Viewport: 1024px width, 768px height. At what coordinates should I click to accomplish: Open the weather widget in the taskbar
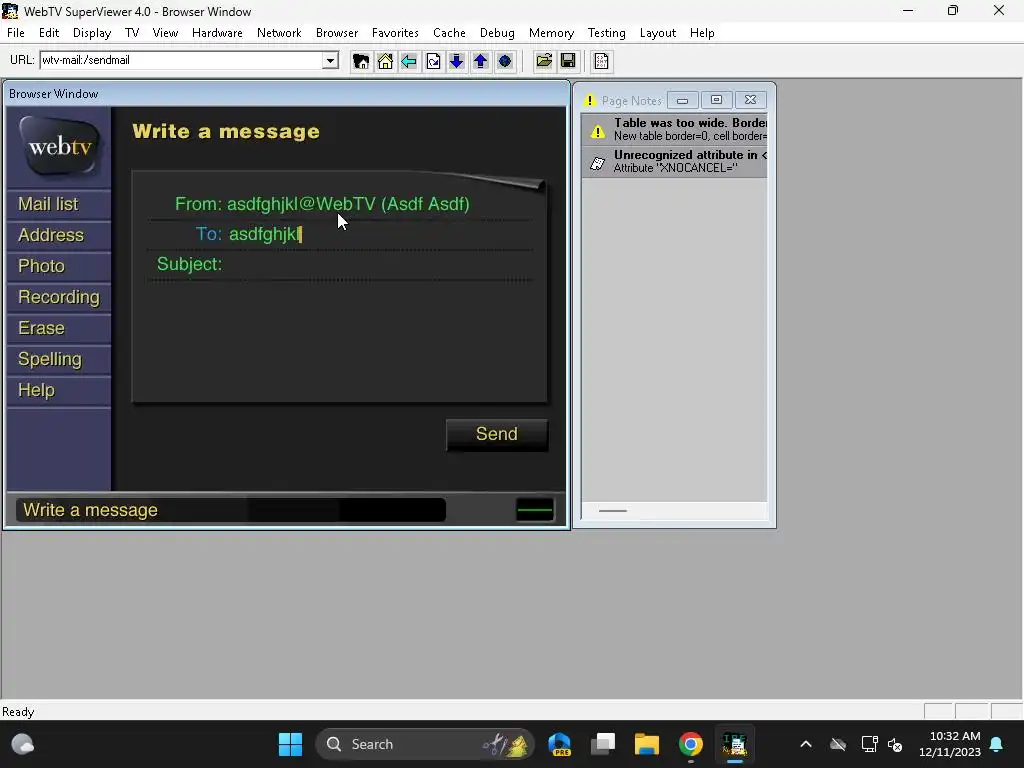click(x=23, y=744)
